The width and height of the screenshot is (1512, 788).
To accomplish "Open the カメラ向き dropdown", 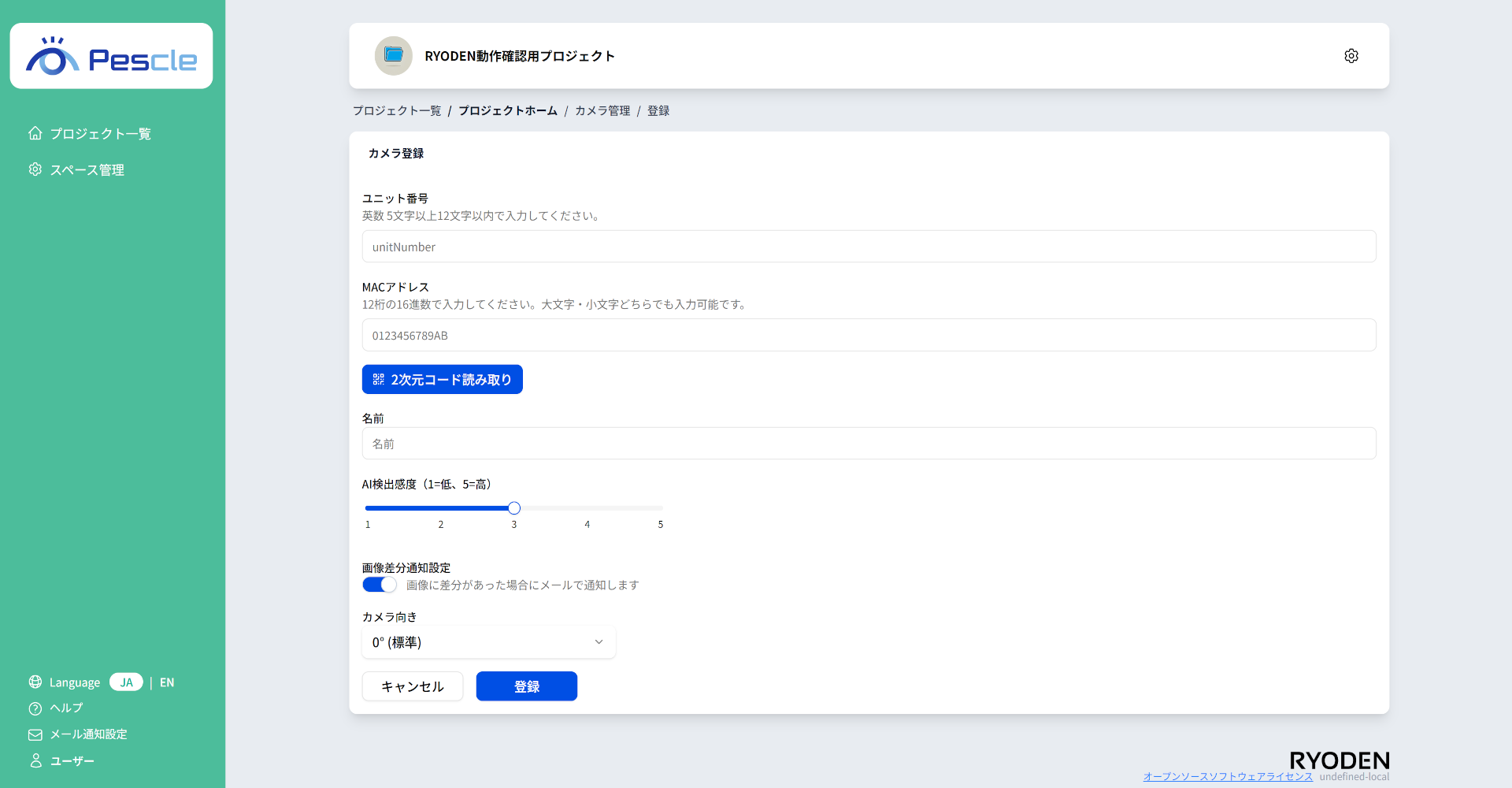I will (487, 641).
